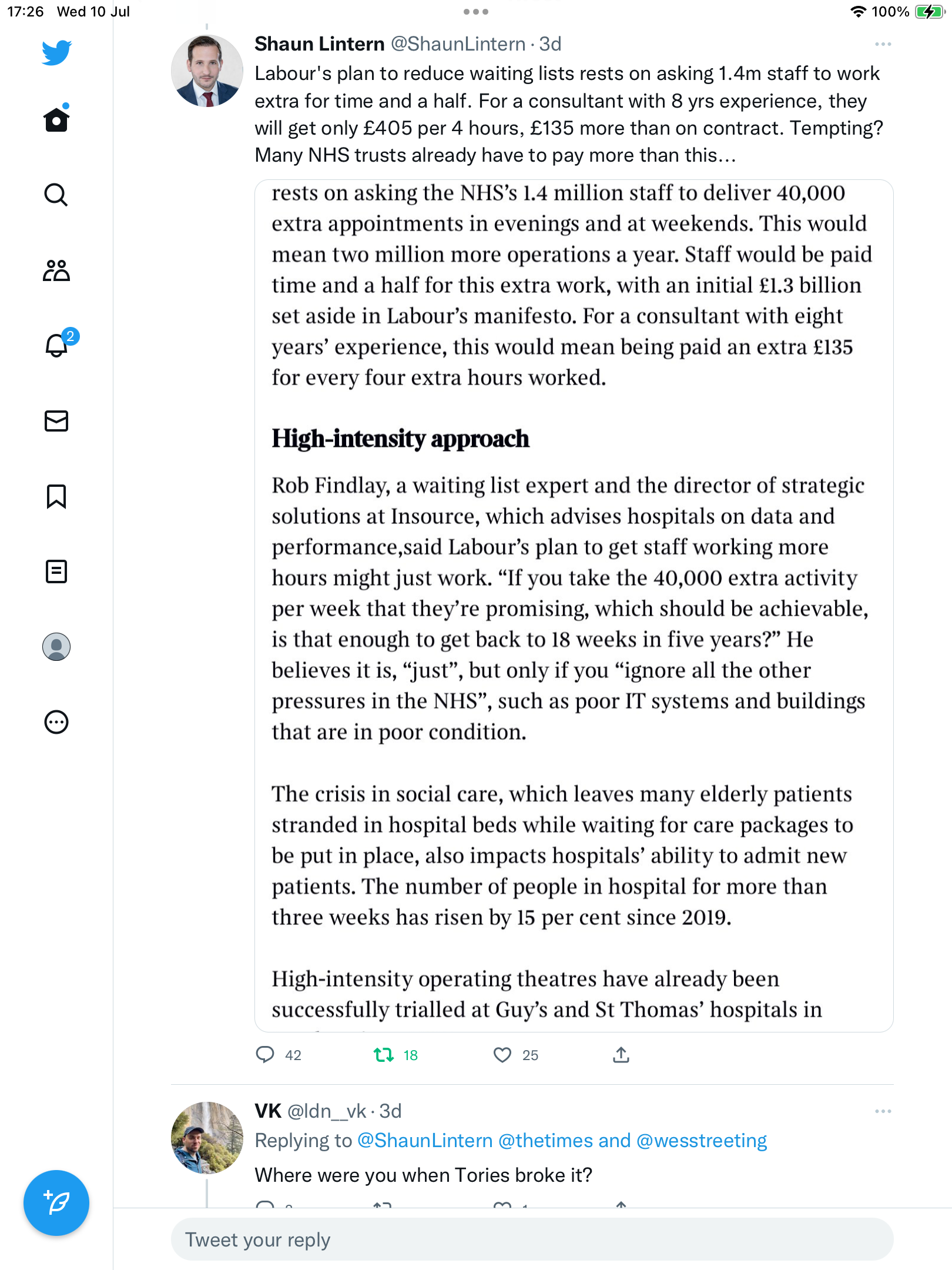Open Notifications bell with 2 badge
Viewport: 952px width, 1270px height.
58,345
